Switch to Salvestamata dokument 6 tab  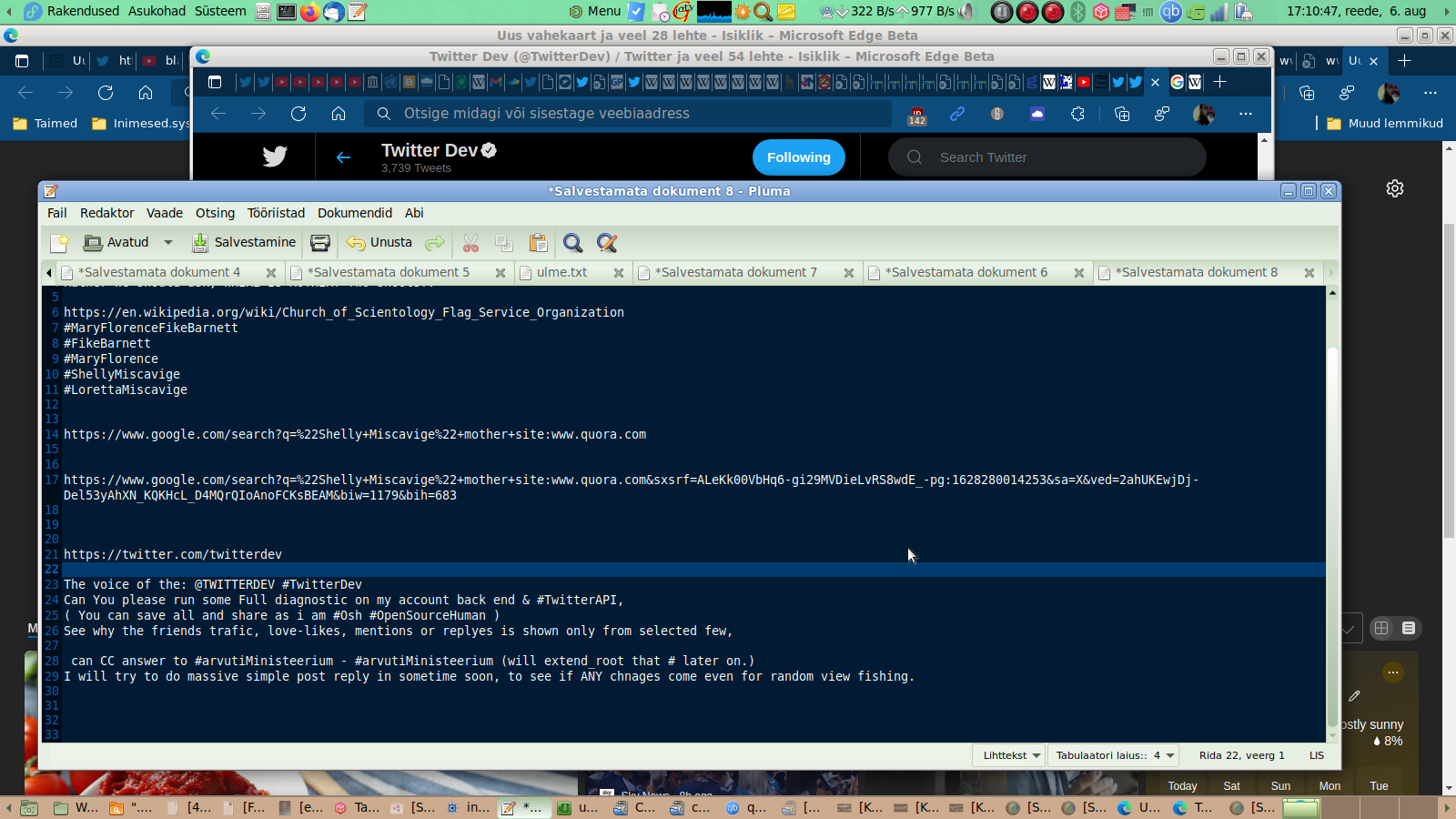coord(966,272)
